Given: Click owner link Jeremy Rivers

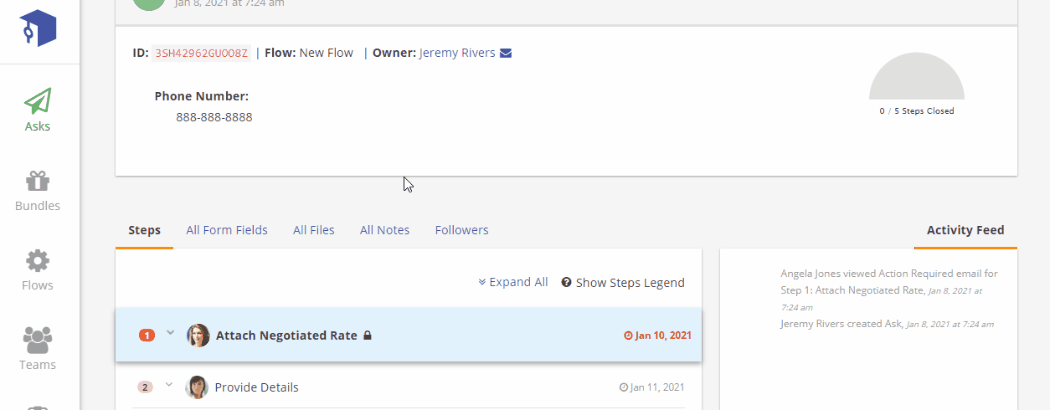Looking at the screenshot, I should point(457,53).
